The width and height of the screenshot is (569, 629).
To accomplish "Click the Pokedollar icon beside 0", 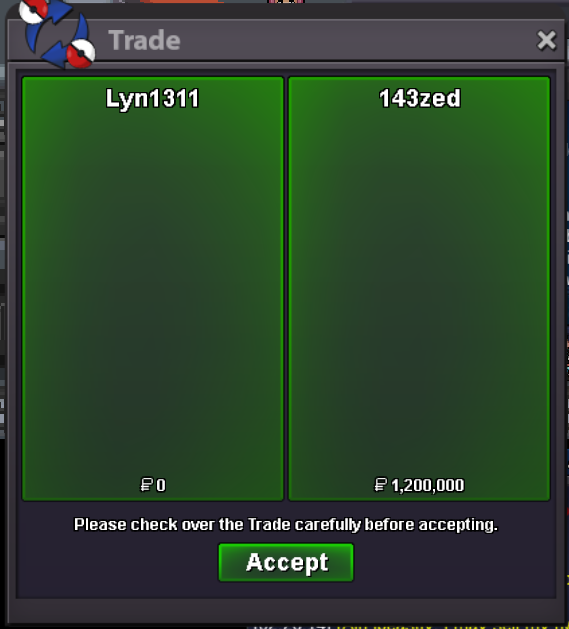I will click(146, 485).
